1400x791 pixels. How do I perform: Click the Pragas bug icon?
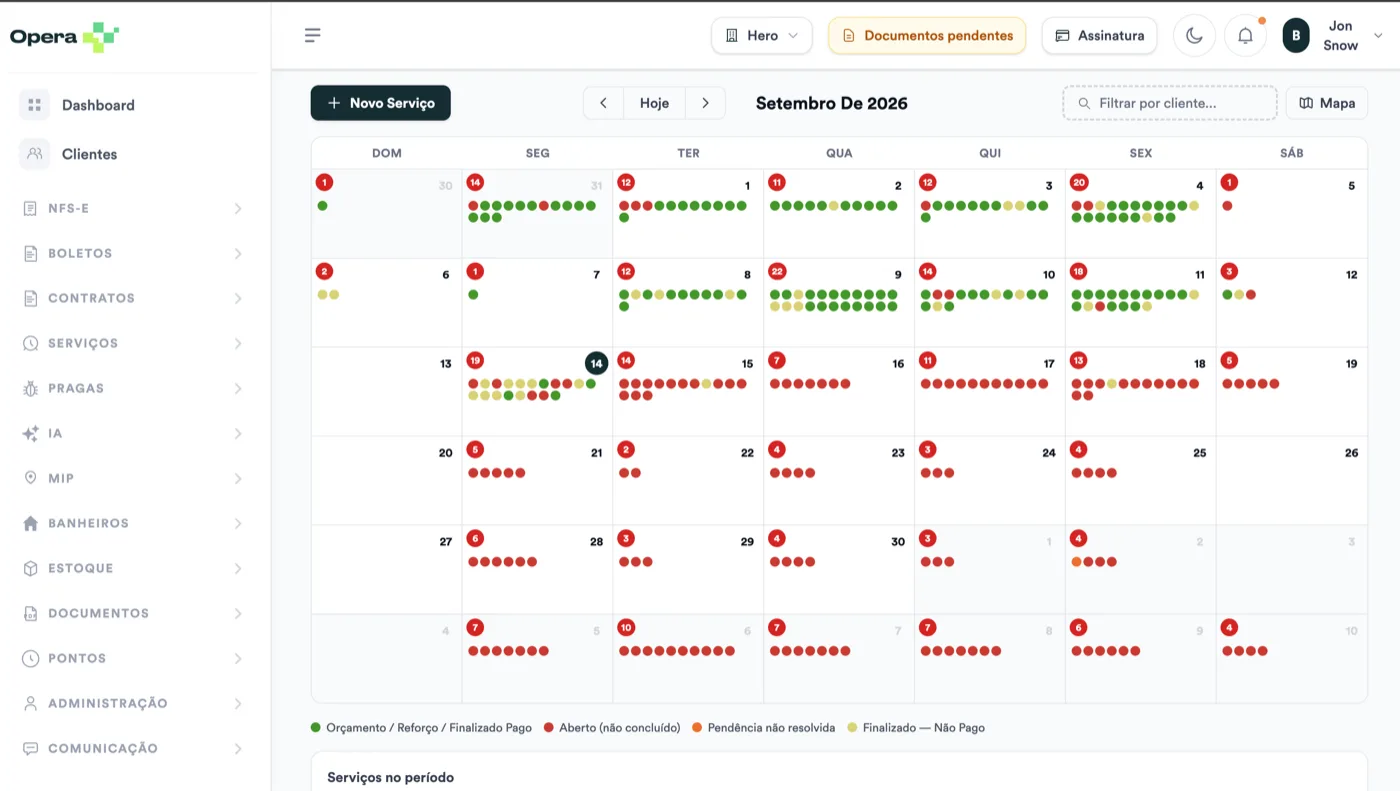[30, 389]
